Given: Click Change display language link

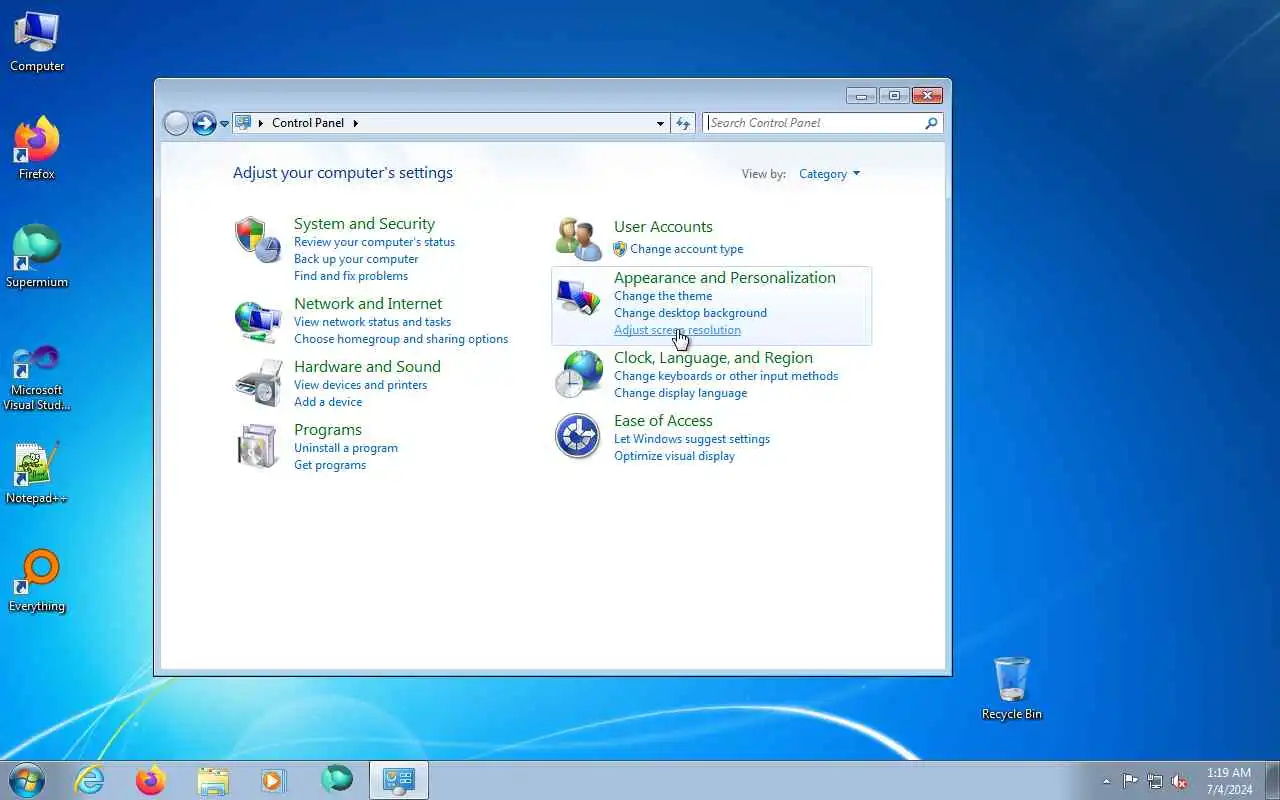Looking at the screenshot, I should point(680,393).
